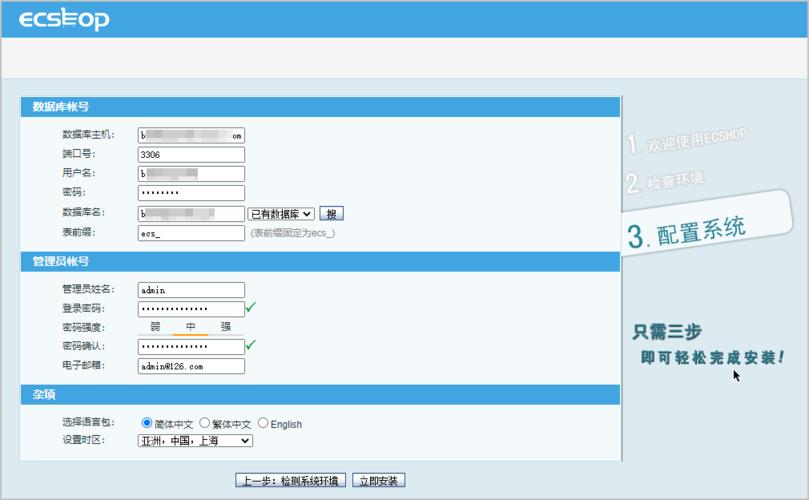Click the 杂项 section header
Viewport: 809px width, 500px height.
click(320, 394)
